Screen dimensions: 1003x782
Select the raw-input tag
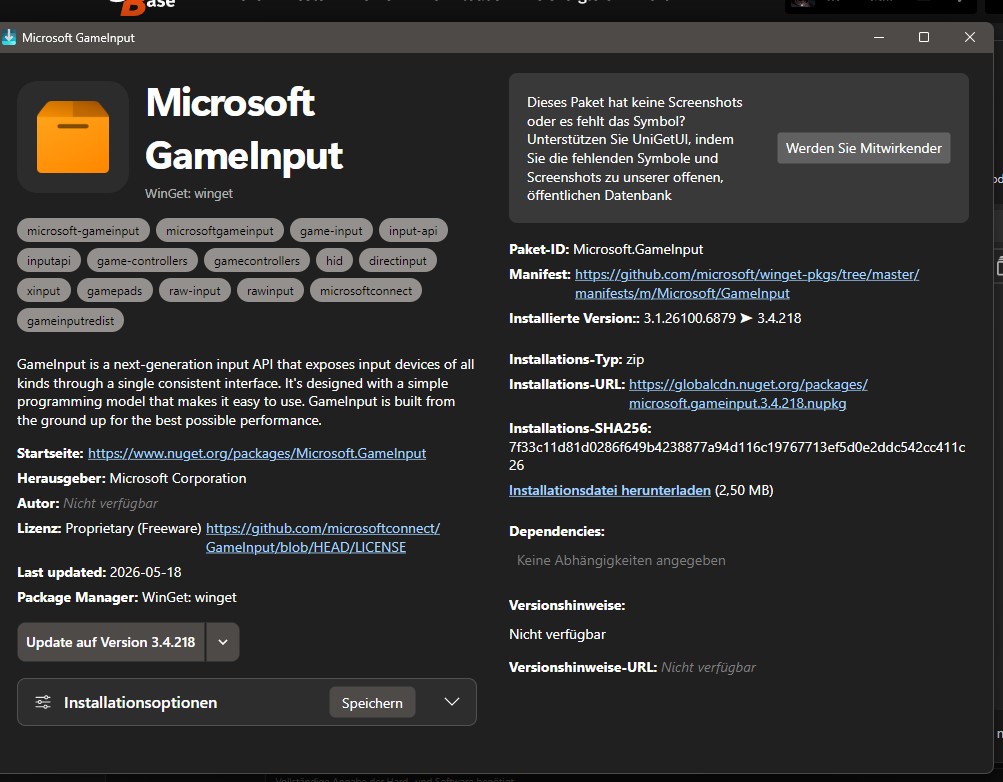(x=194, y=291)
